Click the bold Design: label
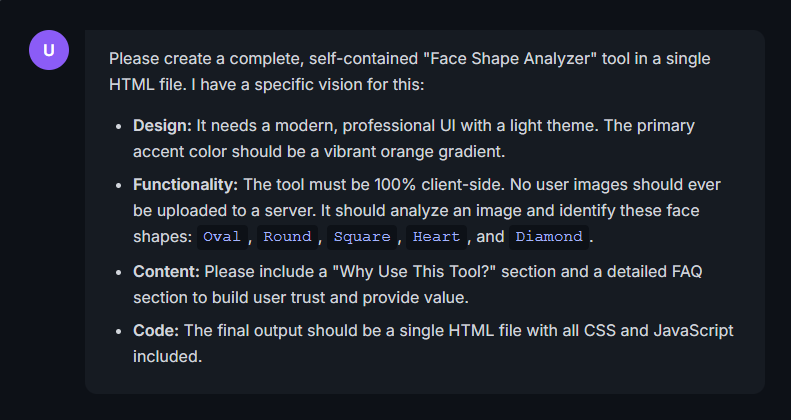This screenshot has width=791, height=420. tap(163, 126)
